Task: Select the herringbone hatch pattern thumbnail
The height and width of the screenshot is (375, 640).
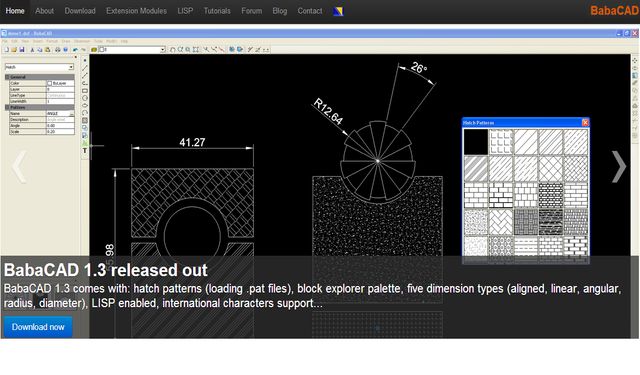Action: 501,222
